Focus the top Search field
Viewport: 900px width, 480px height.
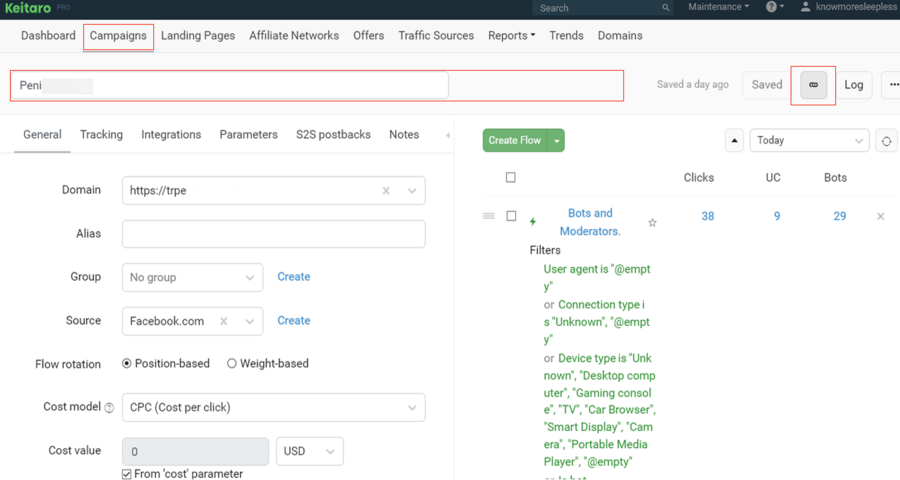[602, 8]
